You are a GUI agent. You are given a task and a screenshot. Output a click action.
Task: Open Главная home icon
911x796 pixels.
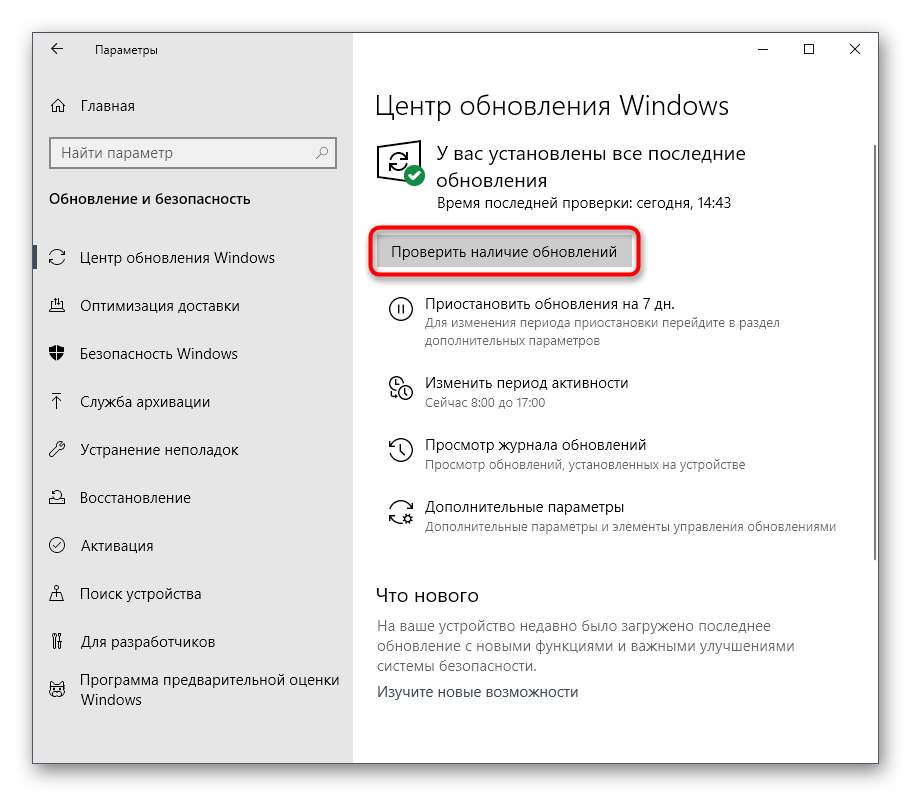(59, 106)
